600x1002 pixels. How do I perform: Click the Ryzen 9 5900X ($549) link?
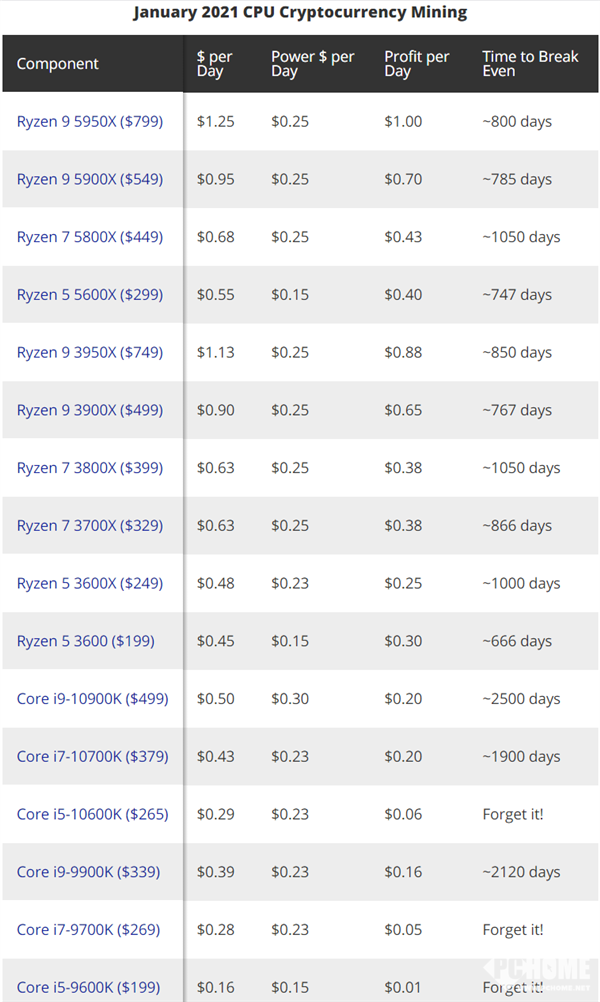pyautogui.click(x=89, y=180)
